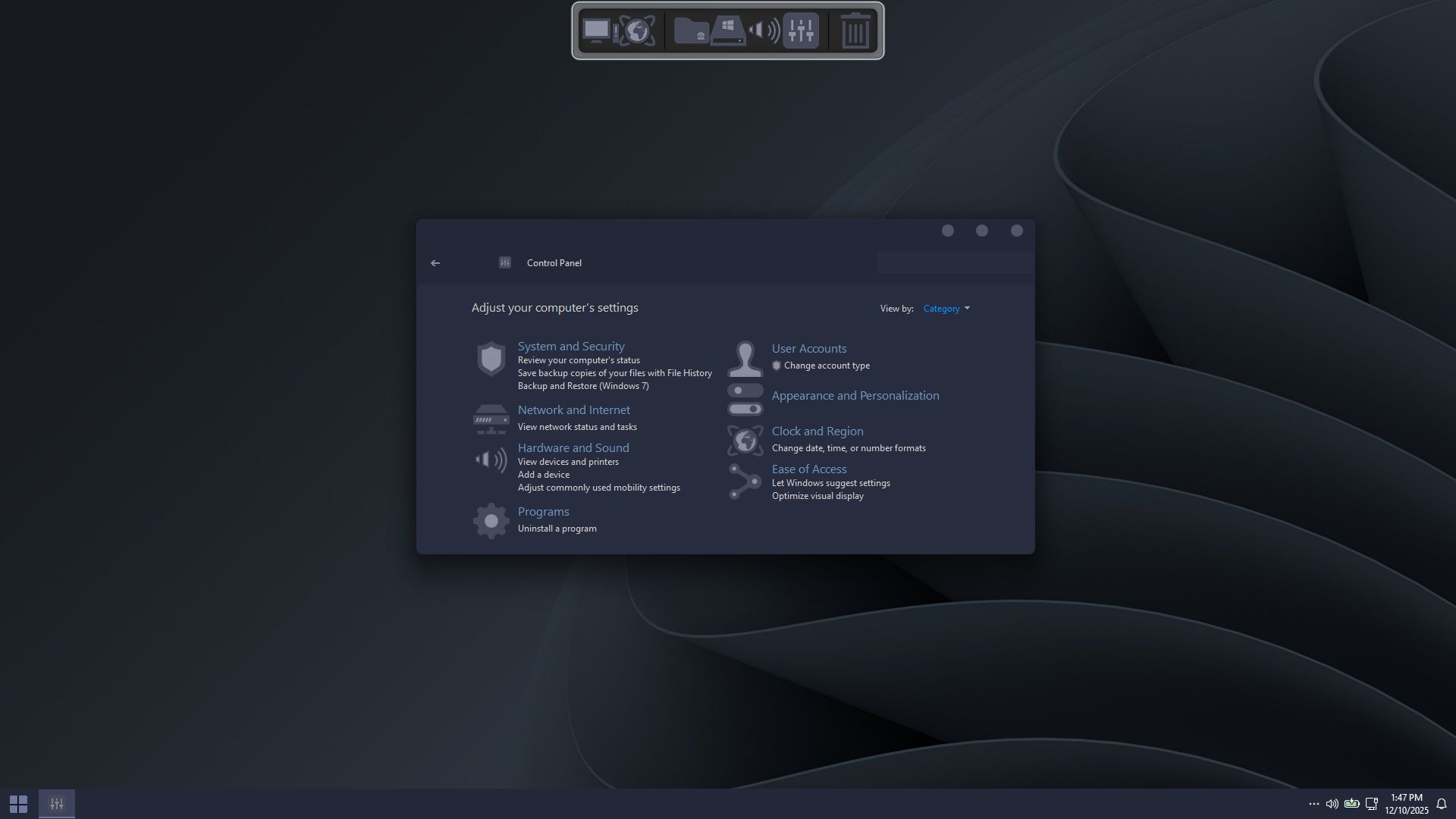
Task: Open the Windows Start button
Action: 18,804
